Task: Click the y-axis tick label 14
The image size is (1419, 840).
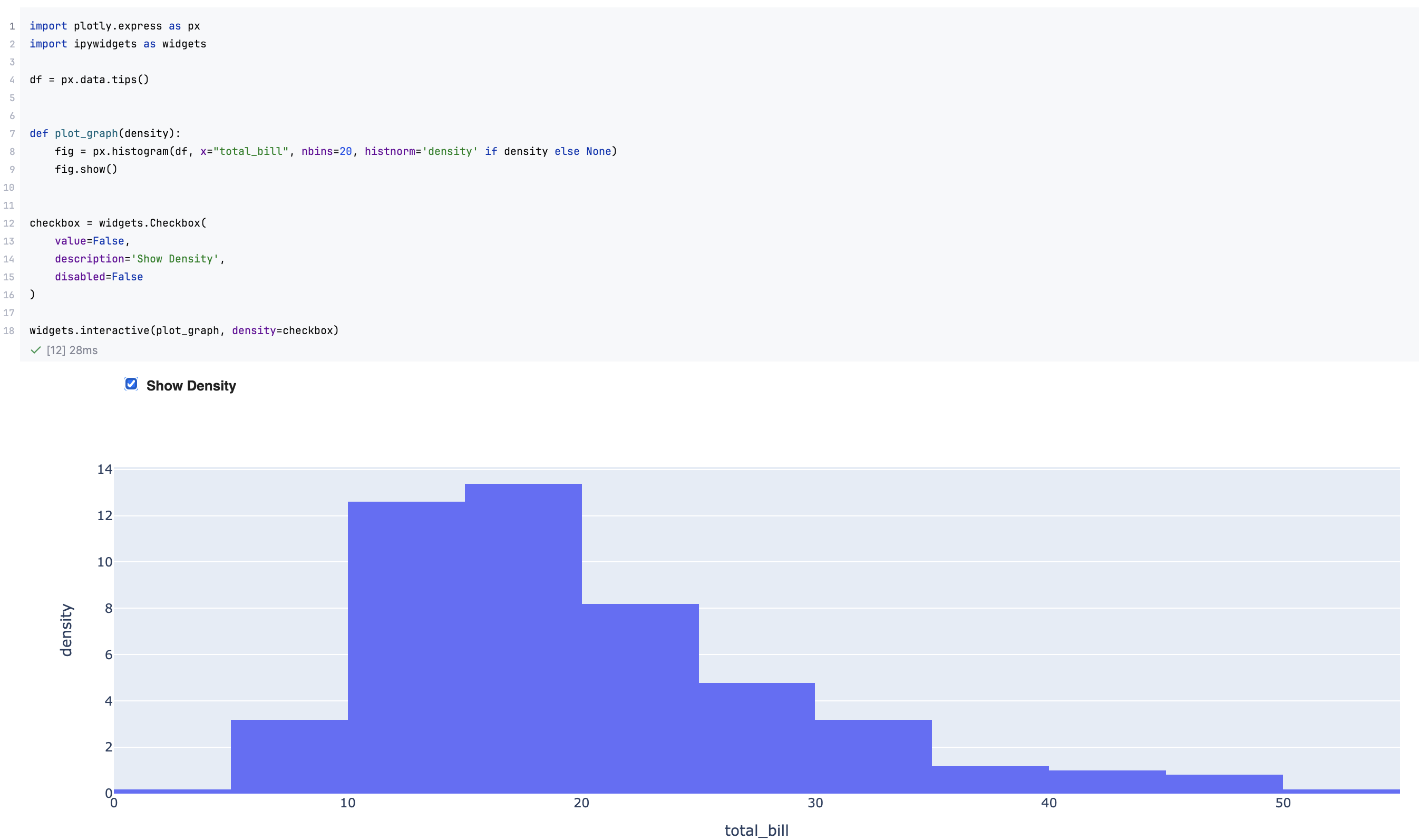Action: pyautogui.click(x=105, y=469)
